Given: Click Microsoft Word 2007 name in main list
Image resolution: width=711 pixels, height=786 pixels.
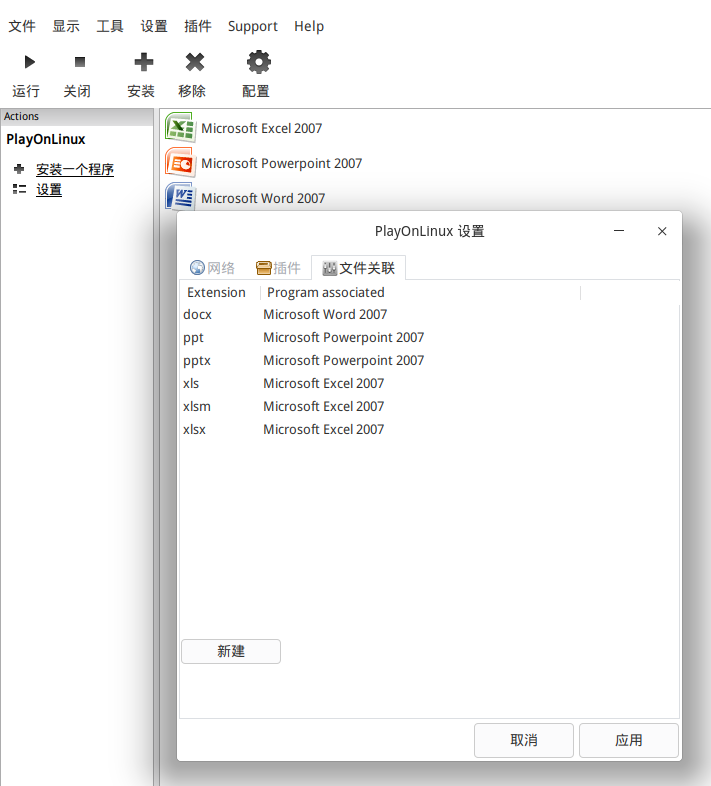Looking at the screenshot, I should (x=263, y=199).
